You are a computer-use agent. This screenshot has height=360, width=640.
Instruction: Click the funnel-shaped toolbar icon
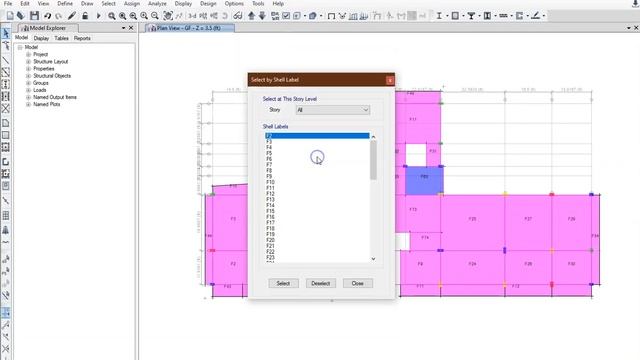[x=471, y=16]
